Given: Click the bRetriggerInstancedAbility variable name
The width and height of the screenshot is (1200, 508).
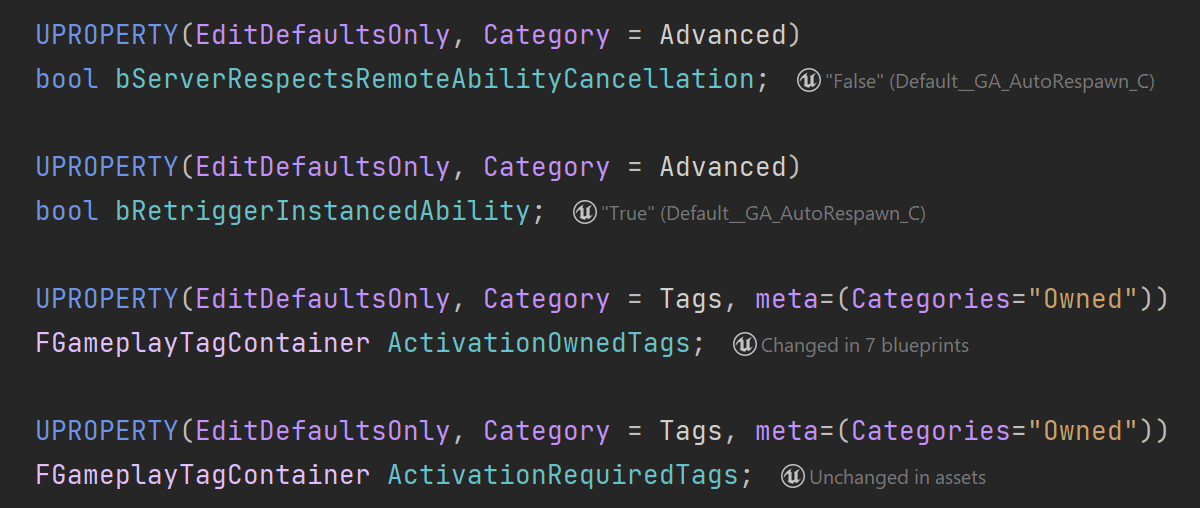Looking at the screenshot, I should click(322, 211).
